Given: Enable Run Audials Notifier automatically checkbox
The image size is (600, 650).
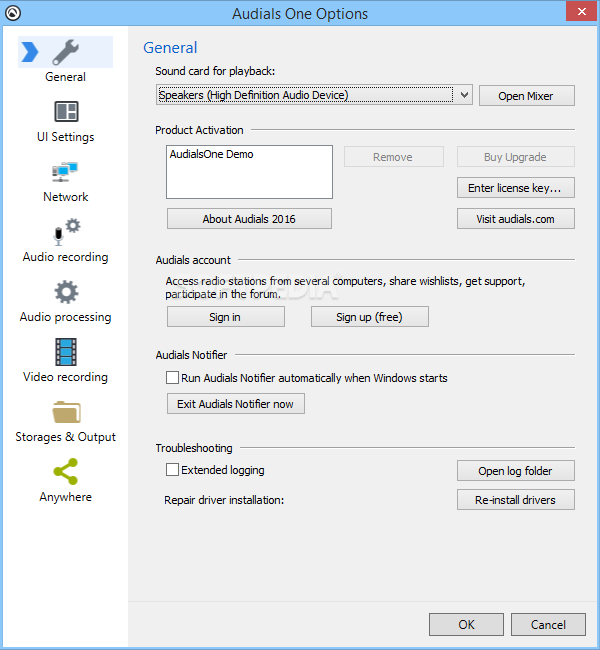Looking at the screenshot, I should [172, 378].
